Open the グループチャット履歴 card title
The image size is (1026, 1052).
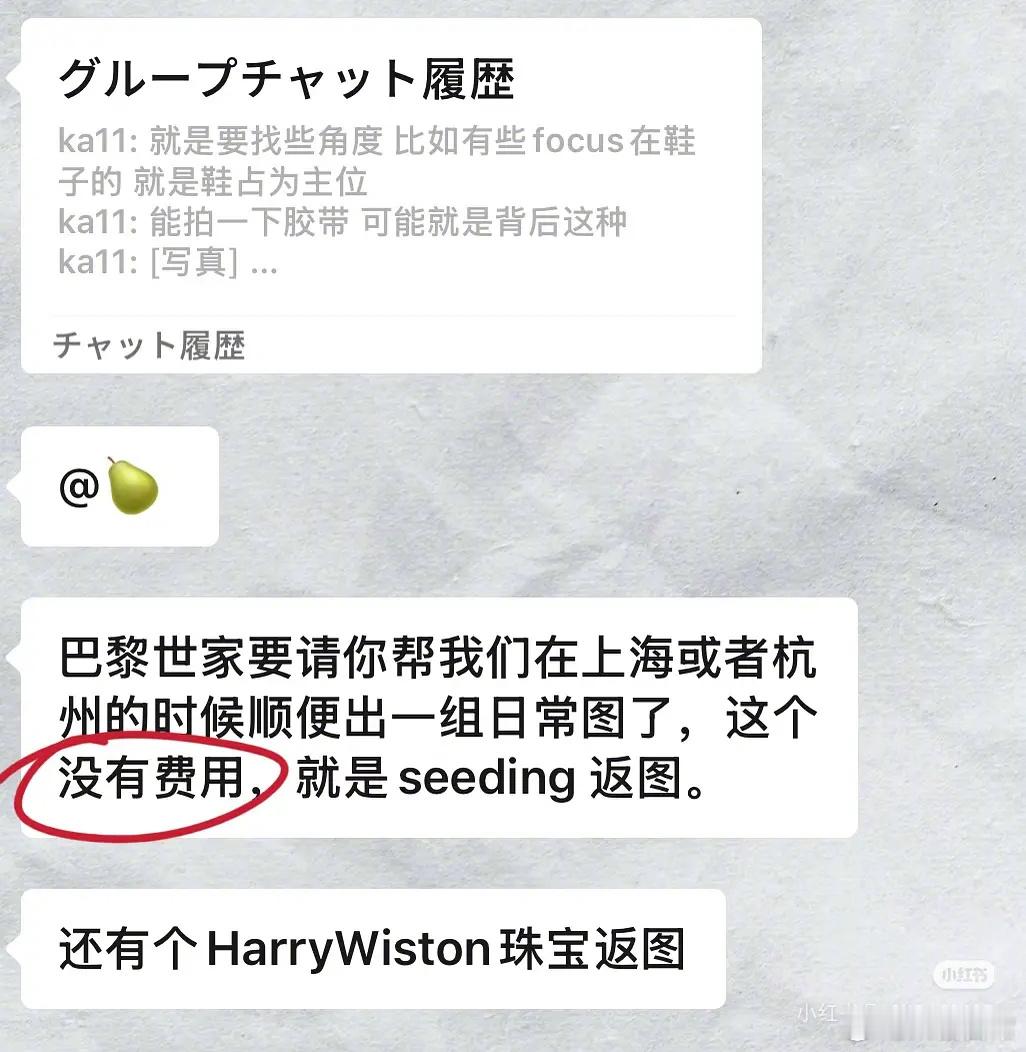click(x=287, y=79)
